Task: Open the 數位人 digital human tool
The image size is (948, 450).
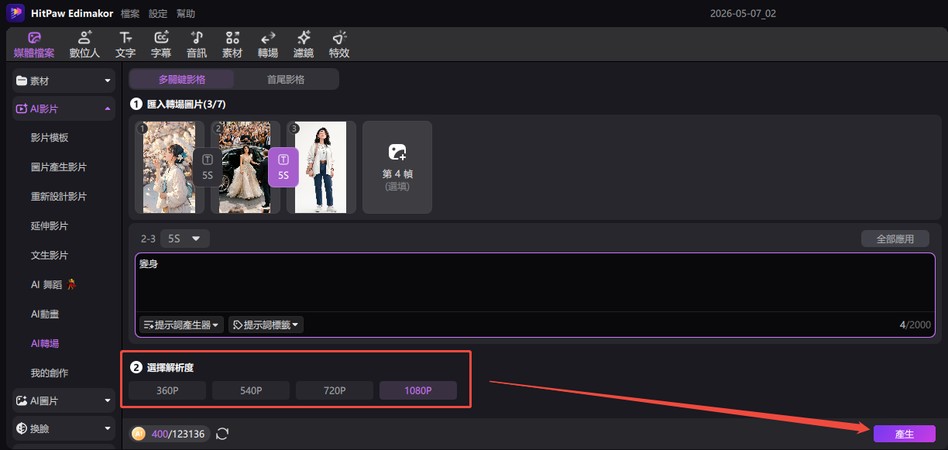Action: [85, 45]
